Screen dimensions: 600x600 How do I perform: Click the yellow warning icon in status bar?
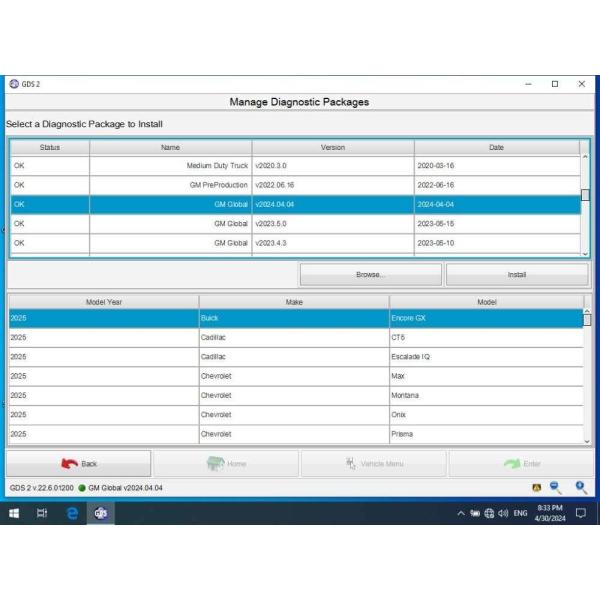coord(536,487)
